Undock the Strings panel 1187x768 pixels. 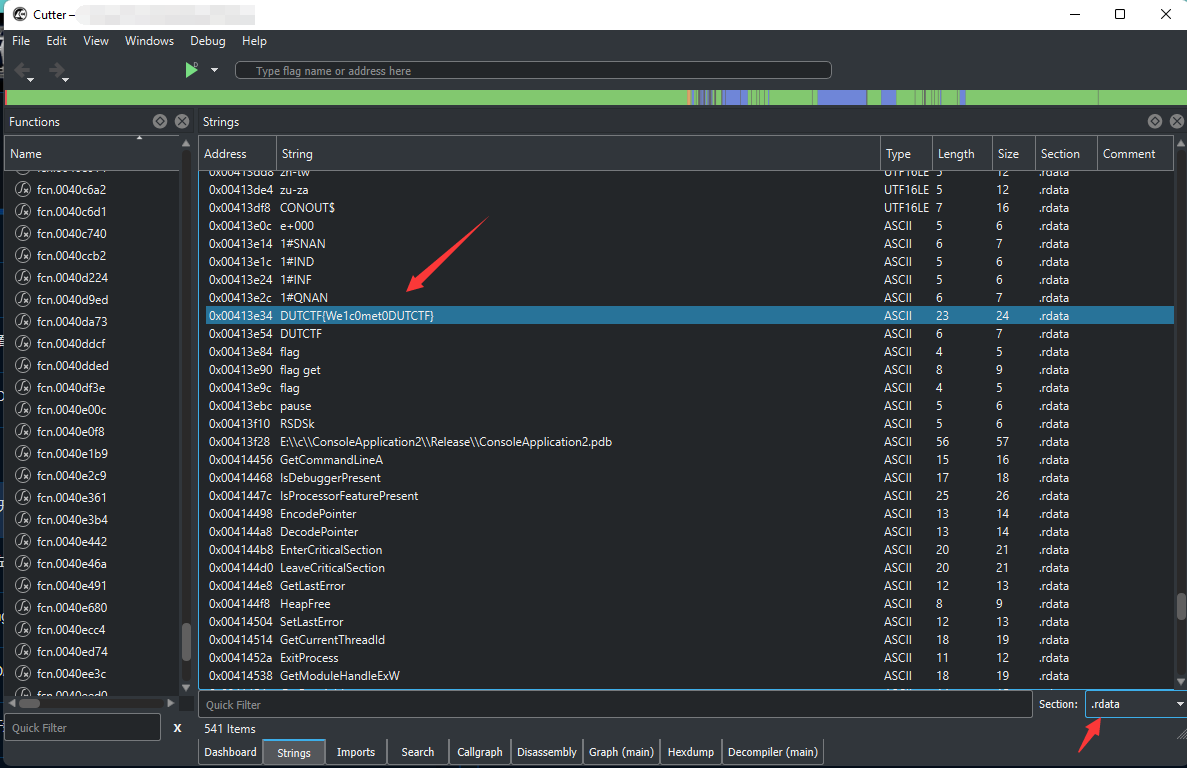click(x=1154, y=121)
